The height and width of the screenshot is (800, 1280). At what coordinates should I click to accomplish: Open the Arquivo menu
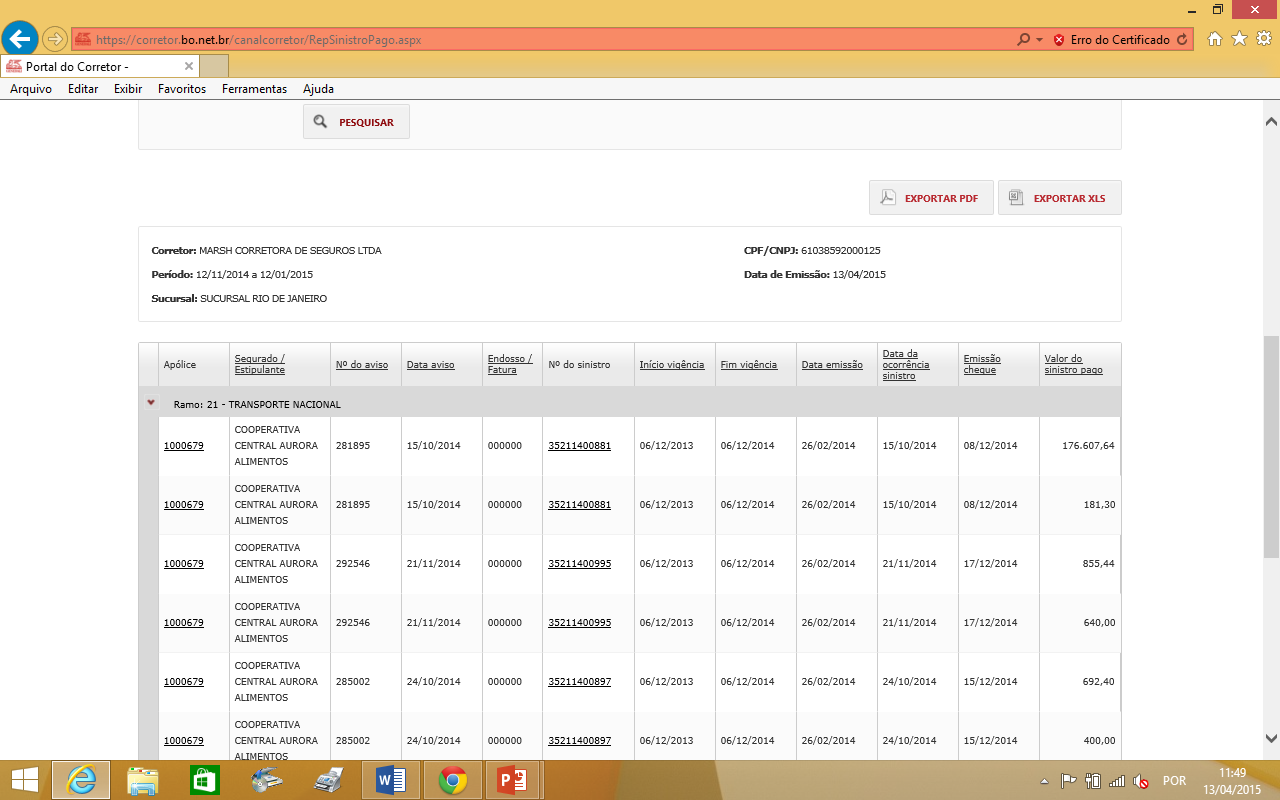[31, 89]
